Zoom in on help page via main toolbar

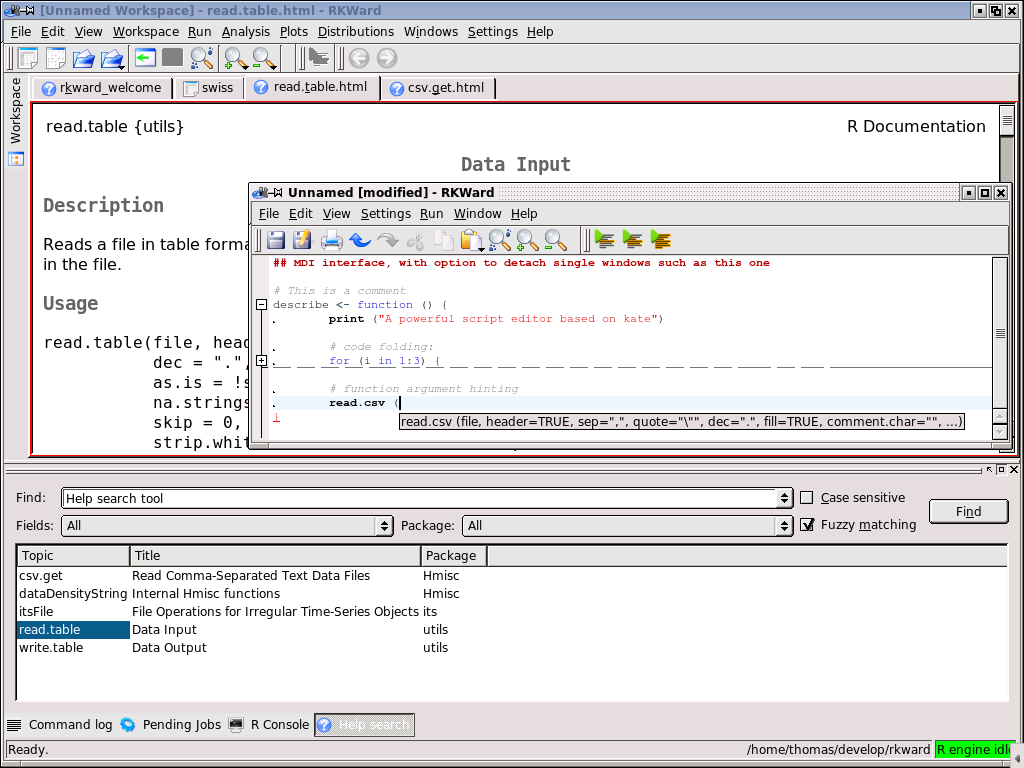coord(236,59)
